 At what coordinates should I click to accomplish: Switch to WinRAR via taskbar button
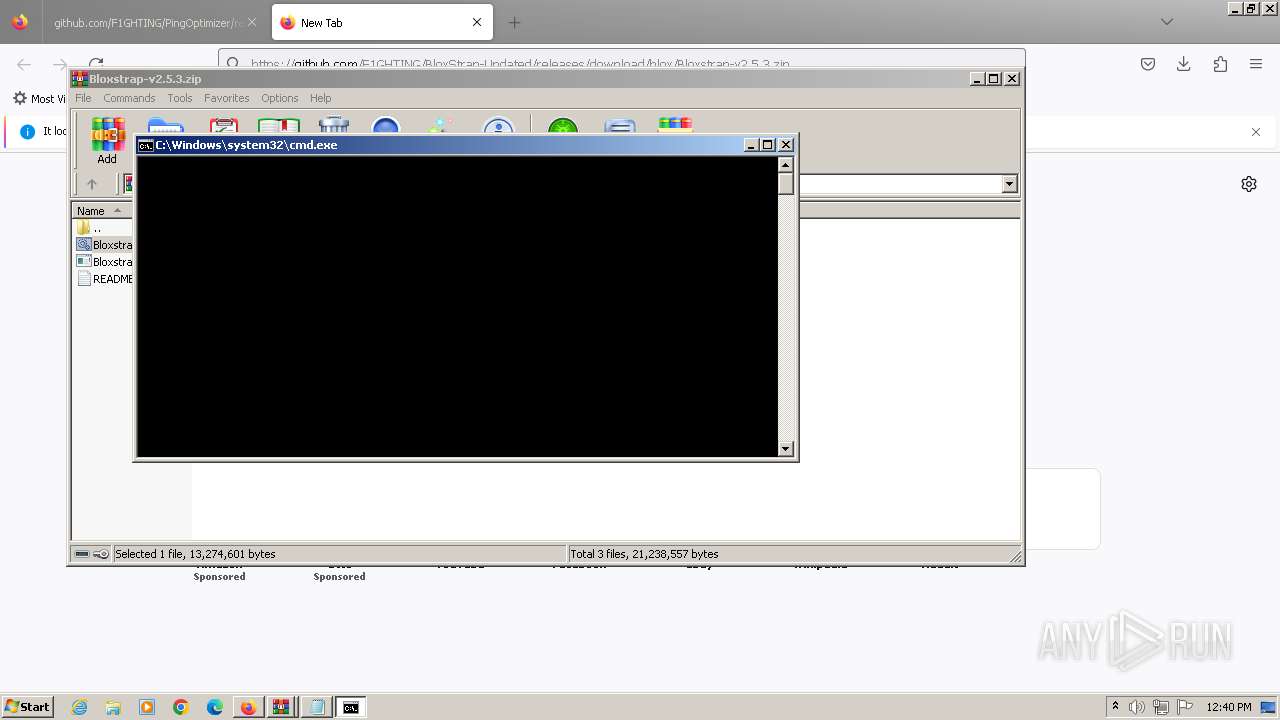coord(282,707)
